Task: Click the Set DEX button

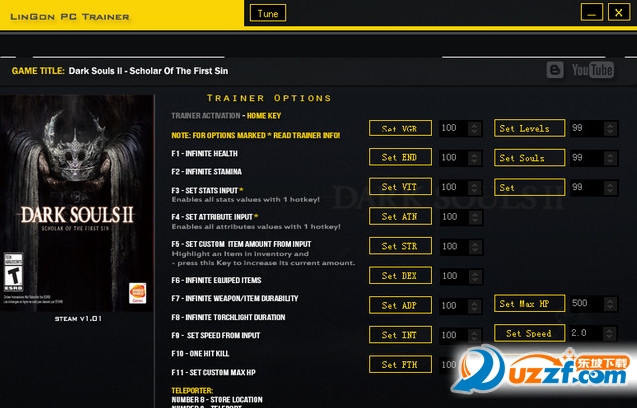Action: click(400, 276)
